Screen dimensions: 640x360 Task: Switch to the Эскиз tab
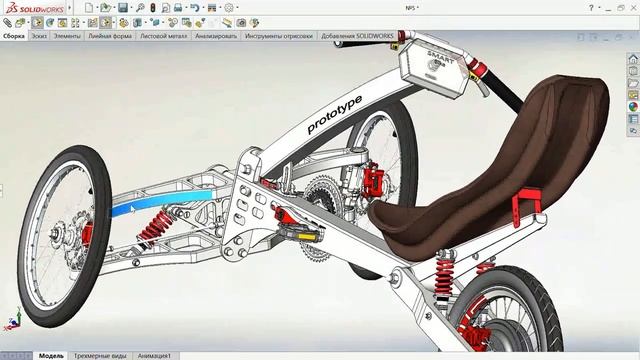pyautogui.click(x=39, y=36)
